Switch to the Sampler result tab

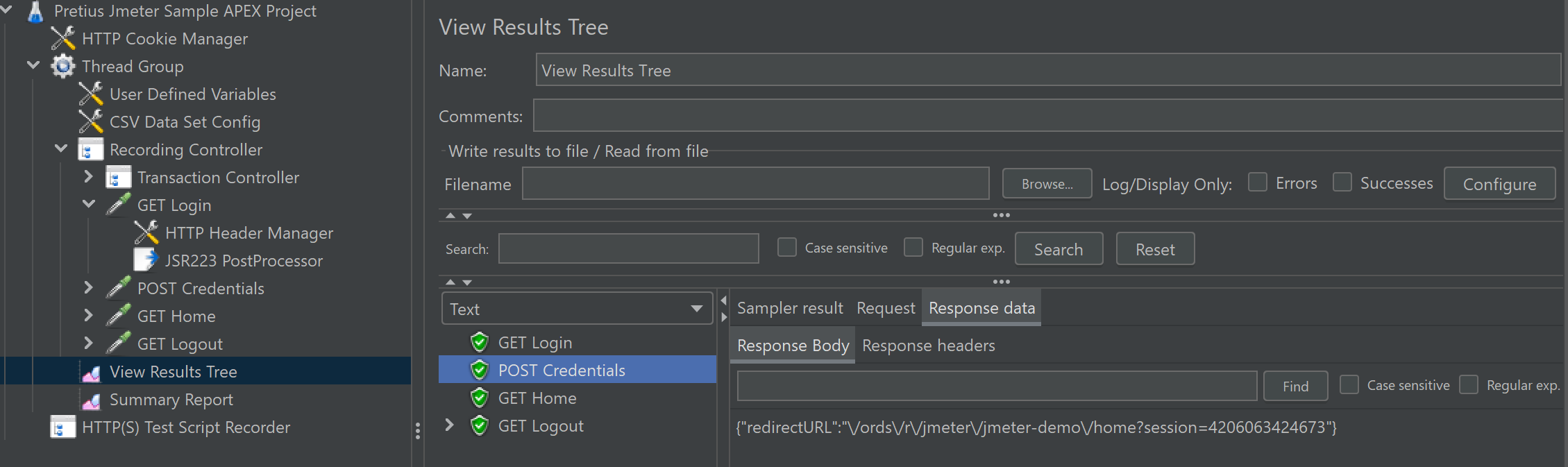point(790,308)
